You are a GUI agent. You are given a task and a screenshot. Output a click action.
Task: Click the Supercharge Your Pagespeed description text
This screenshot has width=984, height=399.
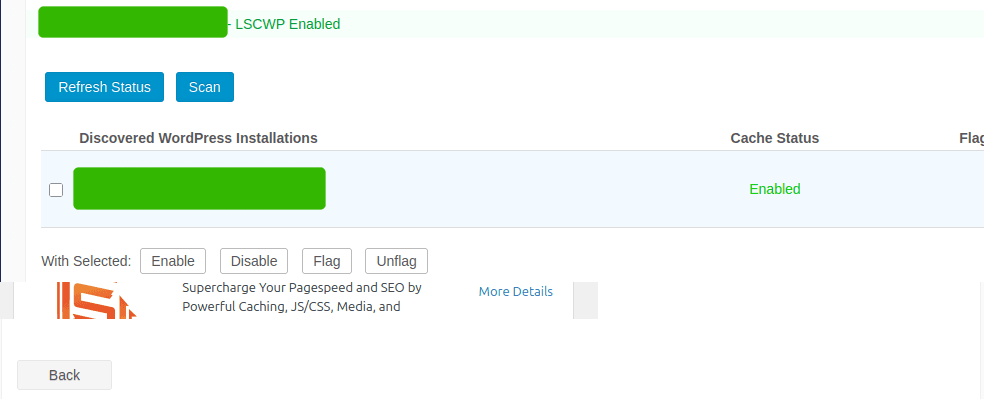(x=301, y=289)
